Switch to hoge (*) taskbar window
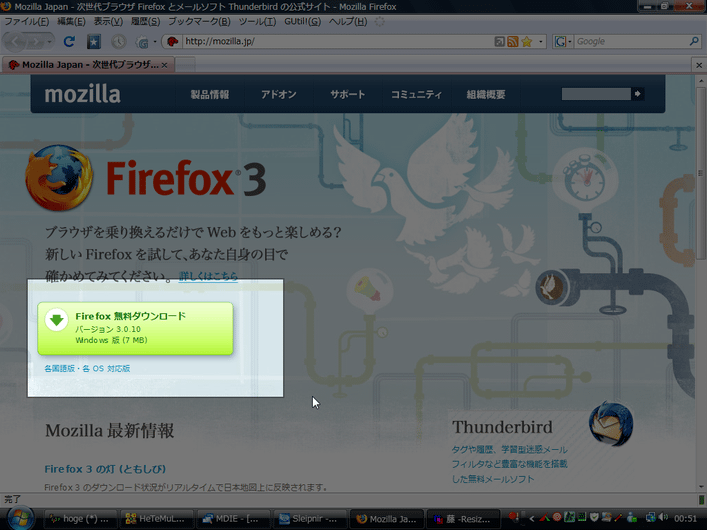 point(80,519)
